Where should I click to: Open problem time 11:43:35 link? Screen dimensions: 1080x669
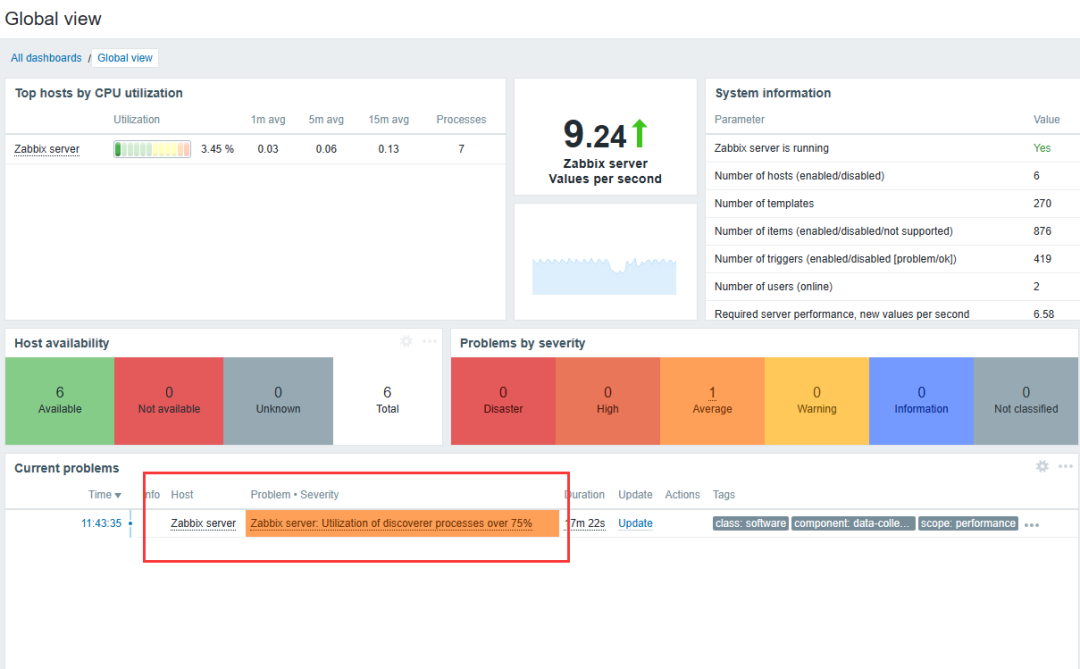[x=101, y=523]
